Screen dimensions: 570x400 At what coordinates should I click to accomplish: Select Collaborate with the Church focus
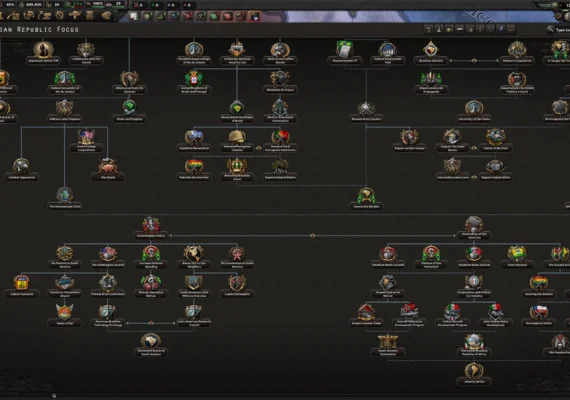point(86,53)
